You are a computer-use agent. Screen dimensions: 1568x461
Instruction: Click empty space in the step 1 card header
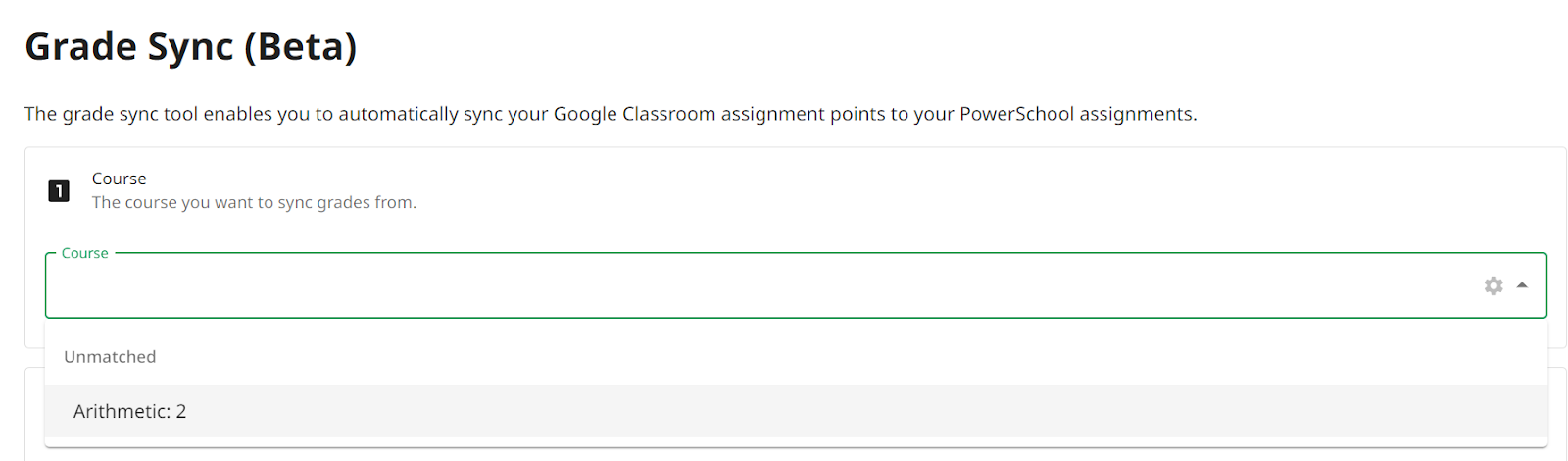980,190
